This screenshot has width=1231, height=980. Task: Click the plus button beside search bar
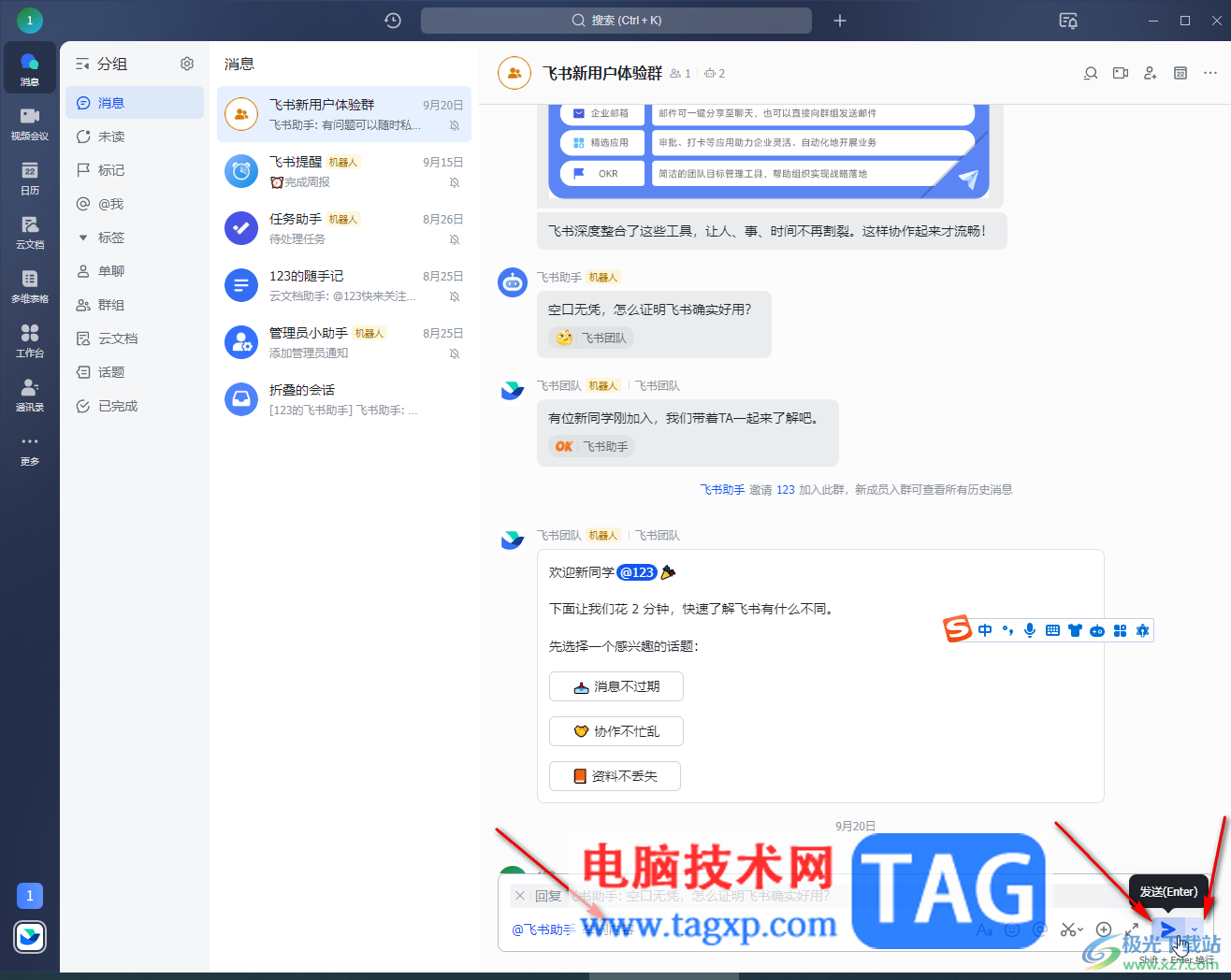(x=840, y=21)
